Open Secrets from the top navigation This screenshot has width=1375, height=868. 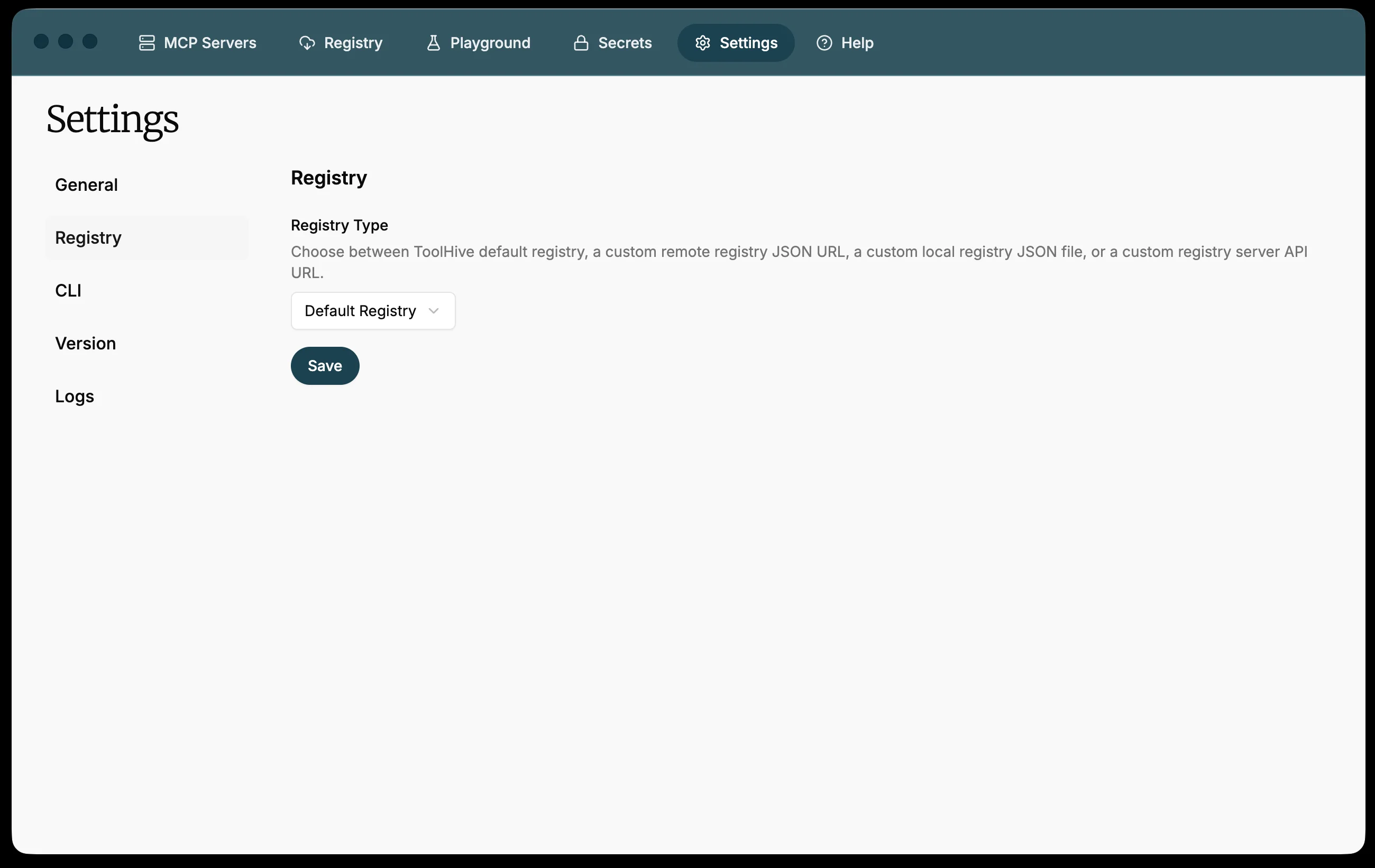[625, 43]
